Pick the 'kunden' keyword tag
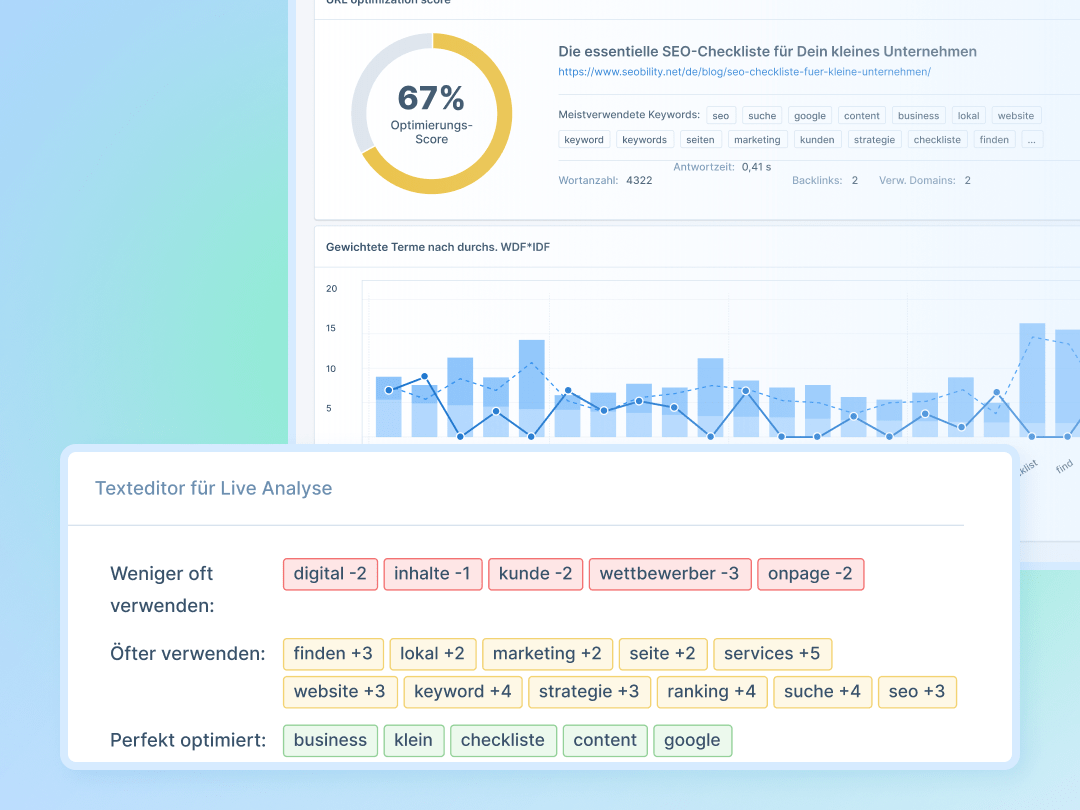This screenshot has width=1080, height=810. tap(817, 140)
